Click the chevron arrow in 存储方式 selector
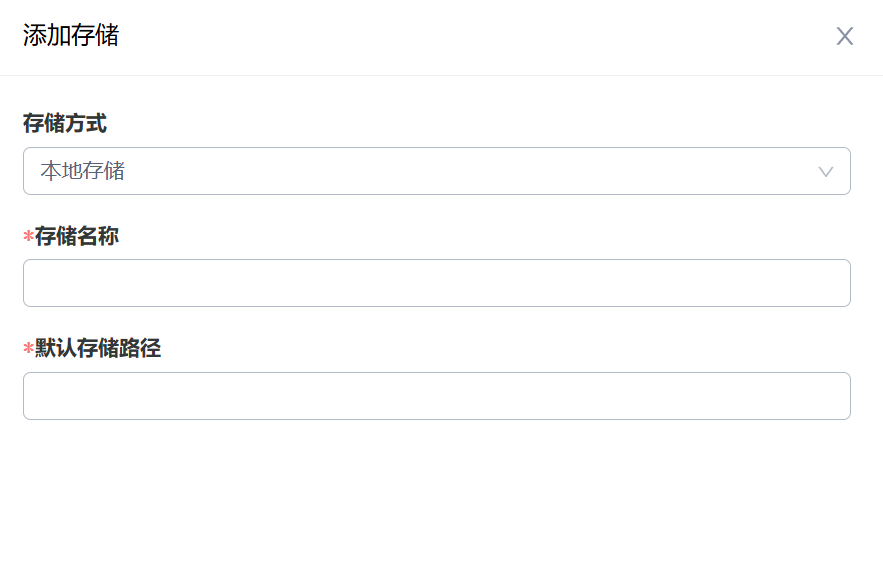883x566 pixels. pos(826,172)
